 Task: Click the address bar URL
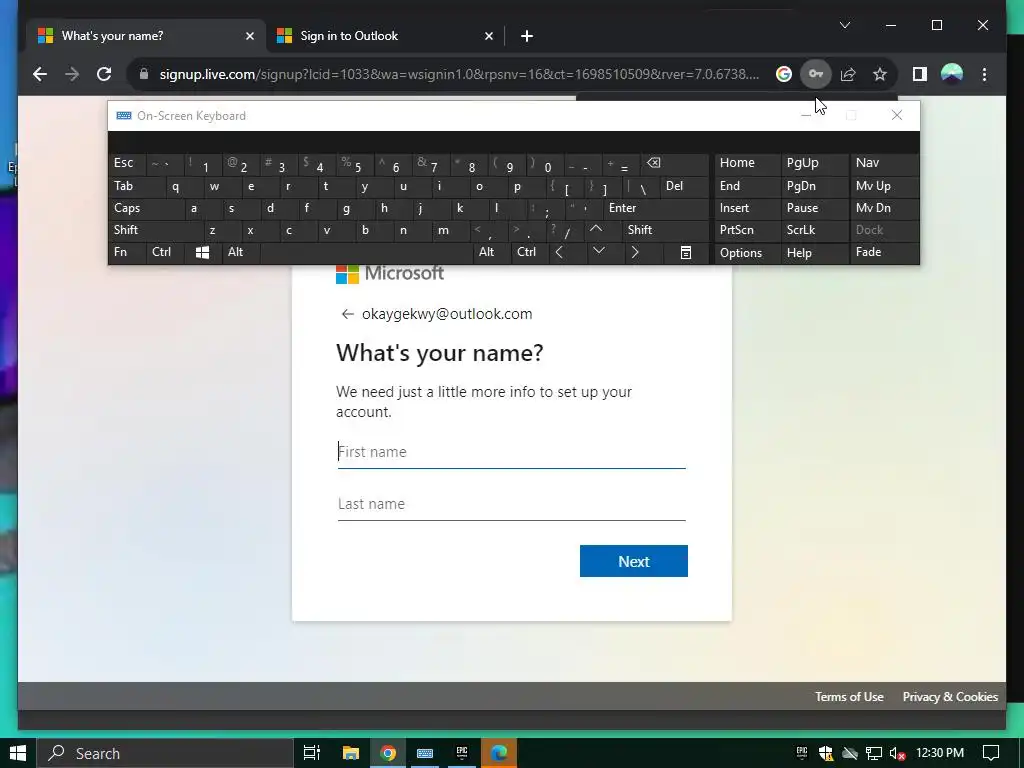point(459,74)
